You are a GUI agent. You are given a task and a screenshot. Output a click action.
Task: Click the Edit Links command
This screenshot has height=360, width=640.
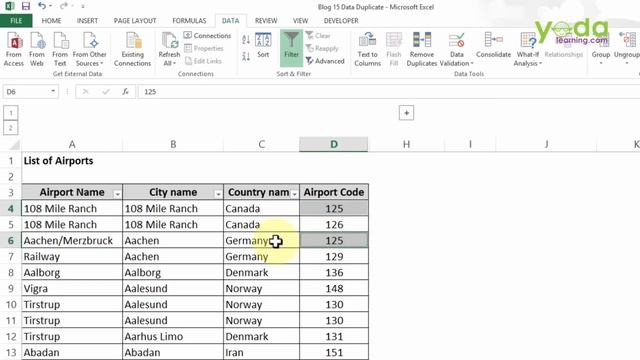point(203,61)
